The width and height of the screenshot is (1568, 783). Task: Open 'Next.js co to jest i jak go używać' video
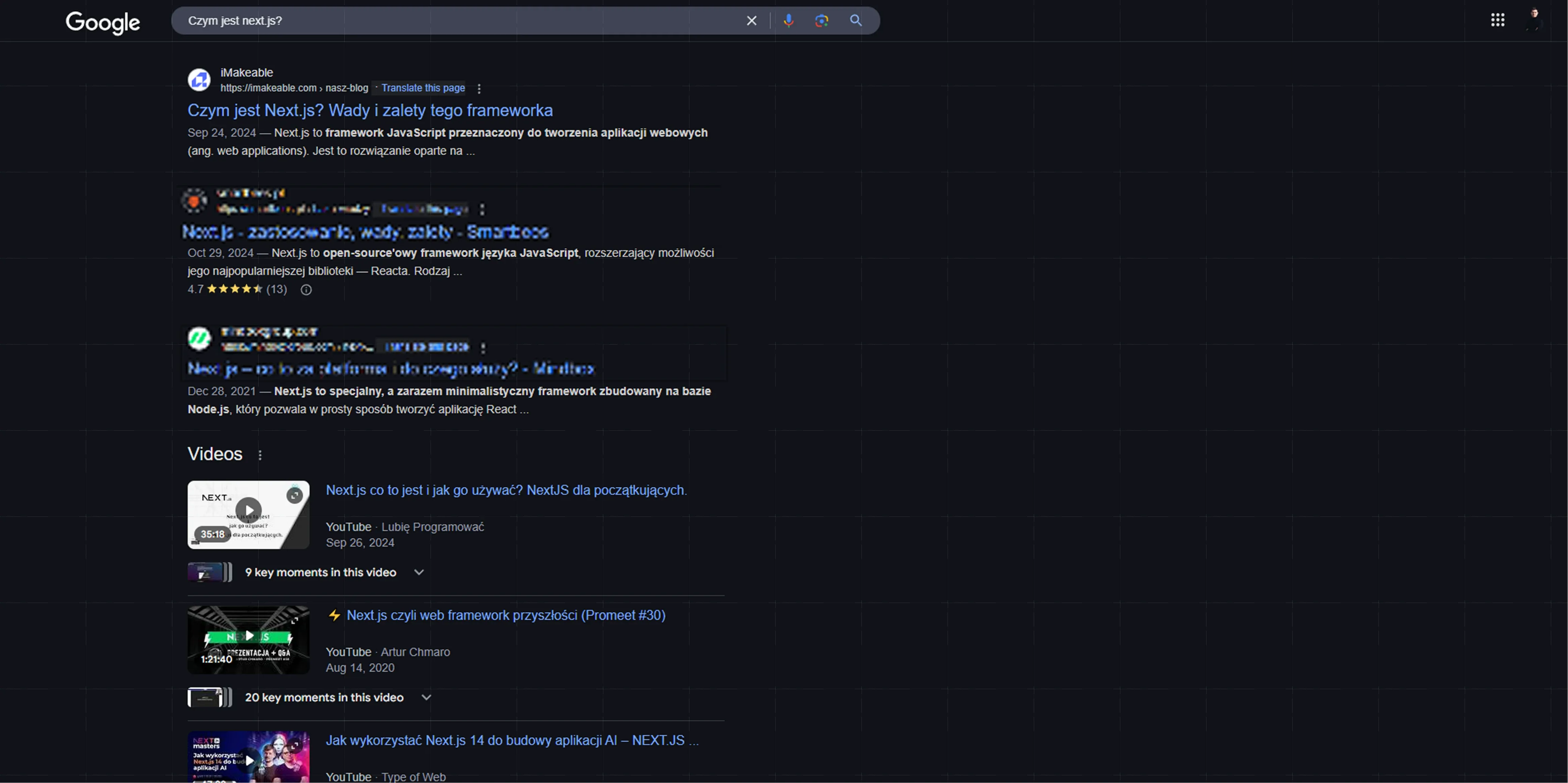[x=506, y=490]
